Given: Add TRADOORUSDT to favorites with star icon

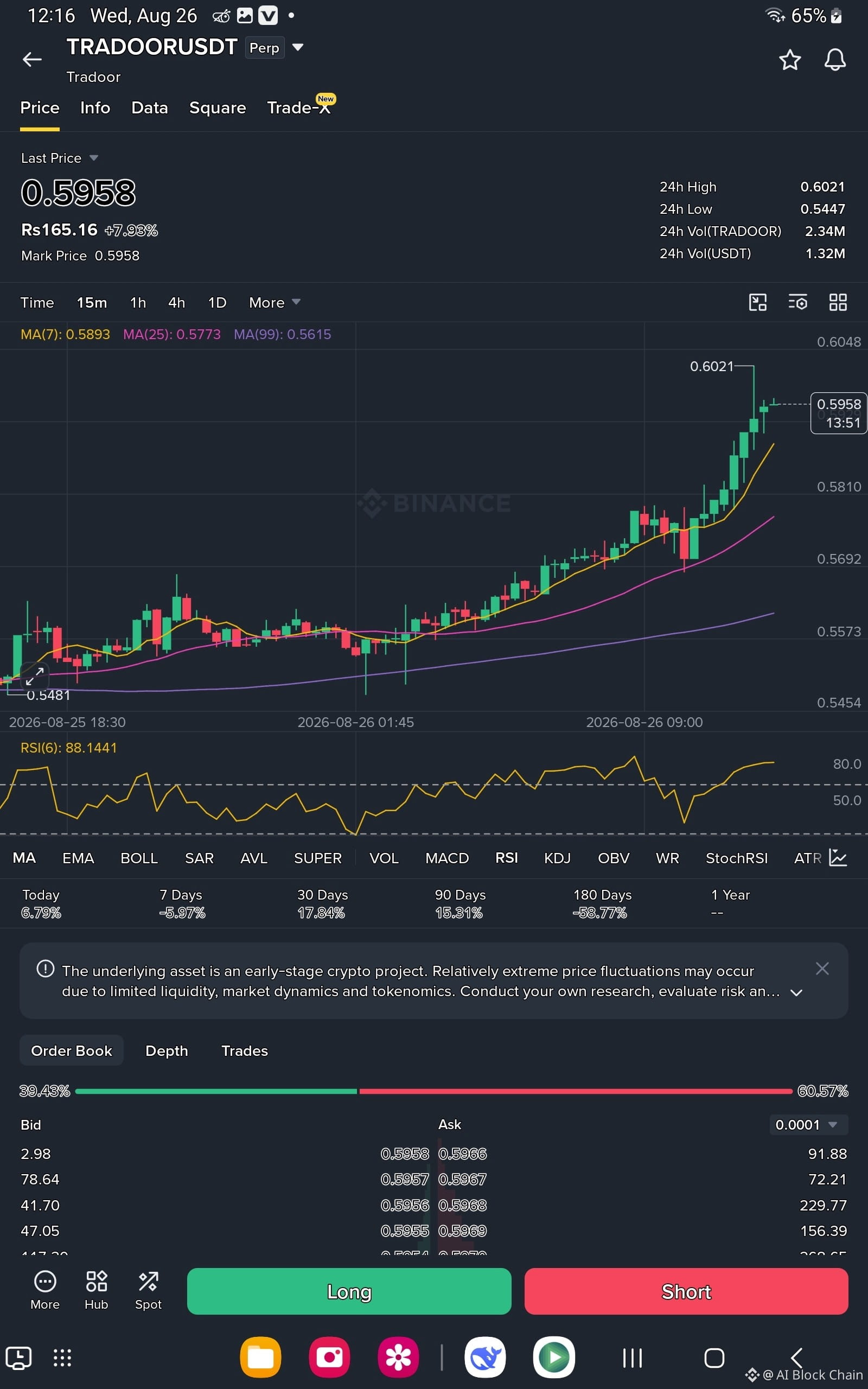Looking at the screenshot, I should pos(789,60).
